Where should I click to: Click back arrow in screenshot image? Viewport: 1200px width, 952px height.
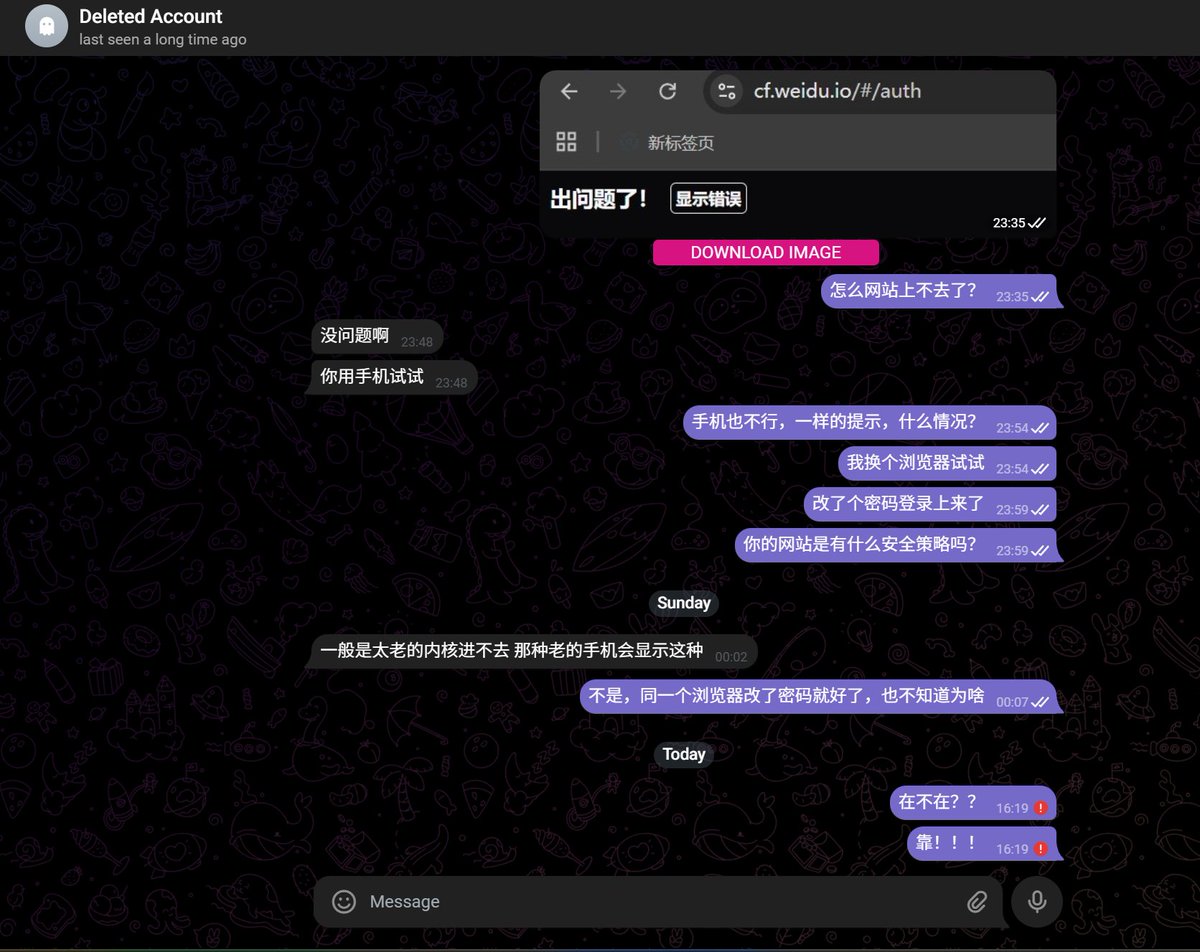coord(569,92)
